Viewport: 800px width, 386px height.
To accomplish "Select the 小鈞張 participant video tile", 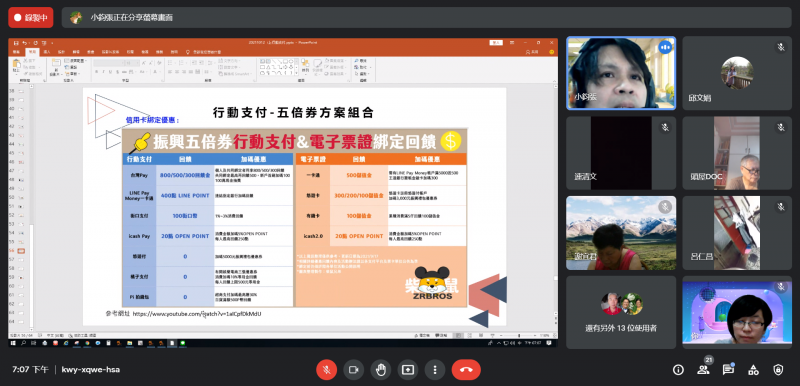I will 621,73.
